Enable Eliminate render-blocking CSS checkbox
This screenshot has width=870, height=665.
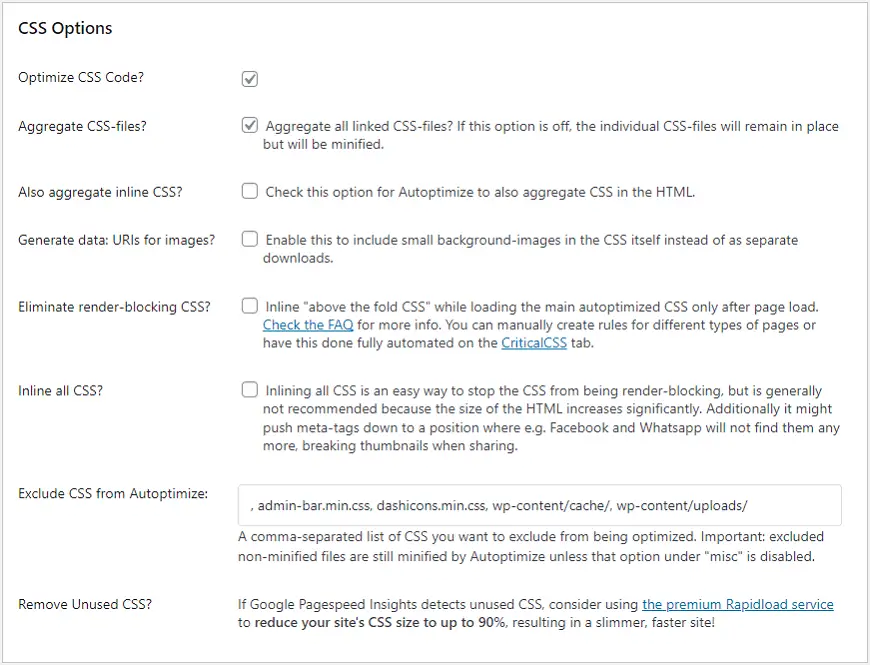(250, 306)
